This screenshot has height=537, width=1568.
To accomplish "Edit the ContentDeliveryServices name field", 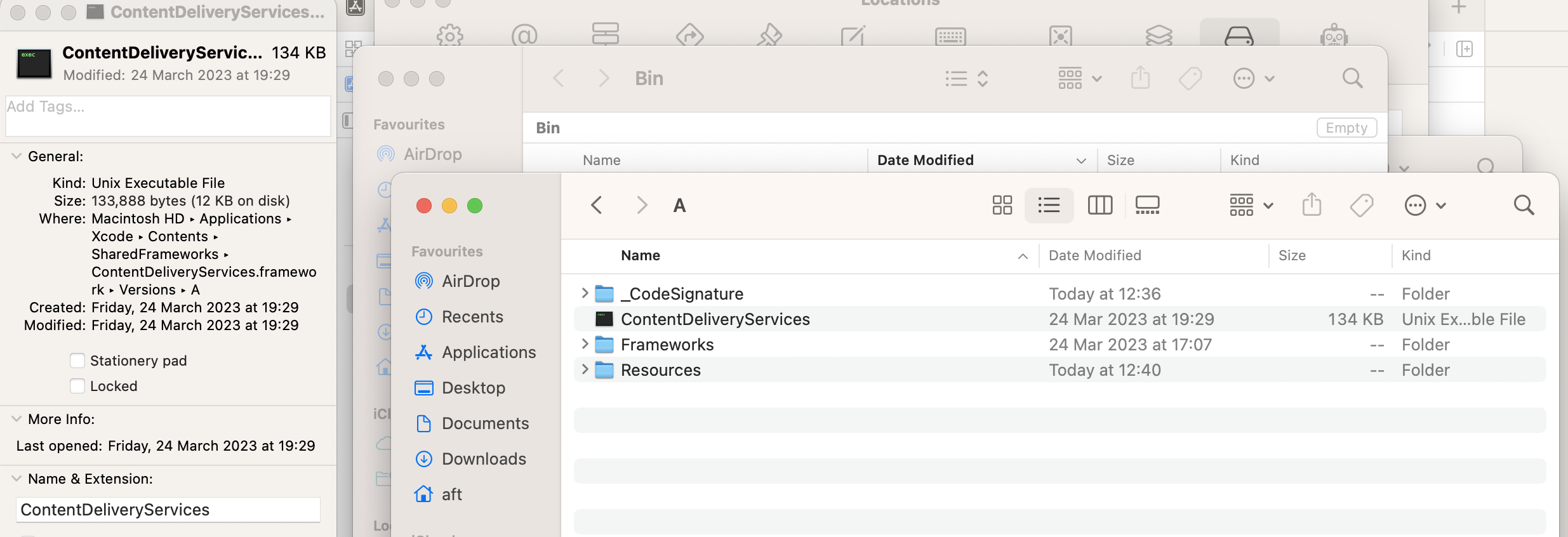I will (168, 510).
